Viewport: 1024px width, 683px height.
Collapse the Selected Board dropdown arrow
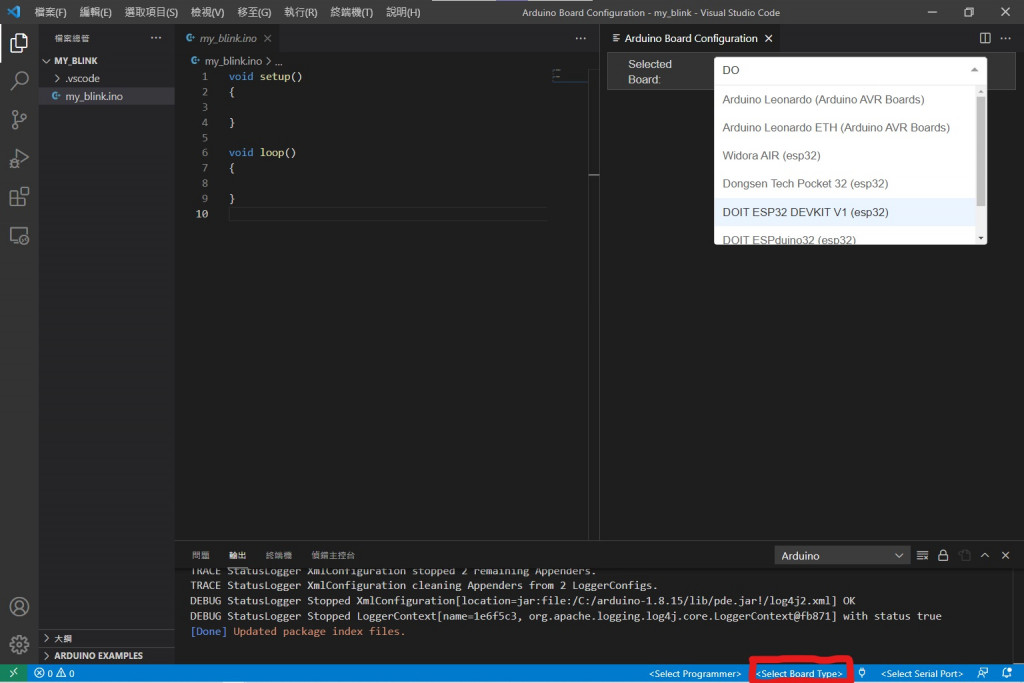click(x=974, y=70)
